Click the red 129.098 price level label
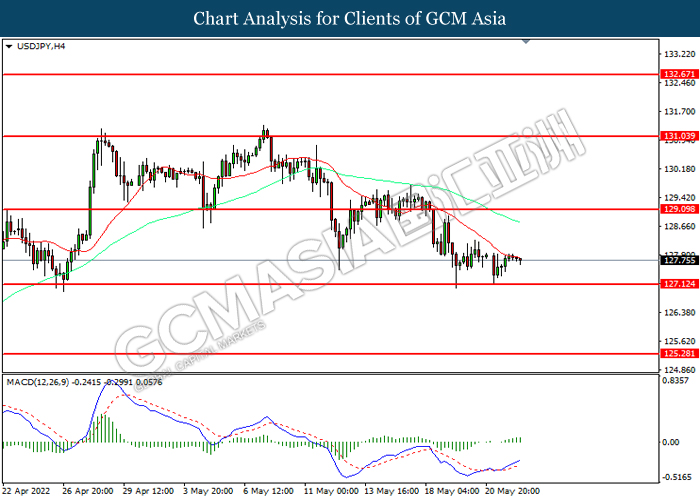 pyautogui.click(x=679, y=209)
